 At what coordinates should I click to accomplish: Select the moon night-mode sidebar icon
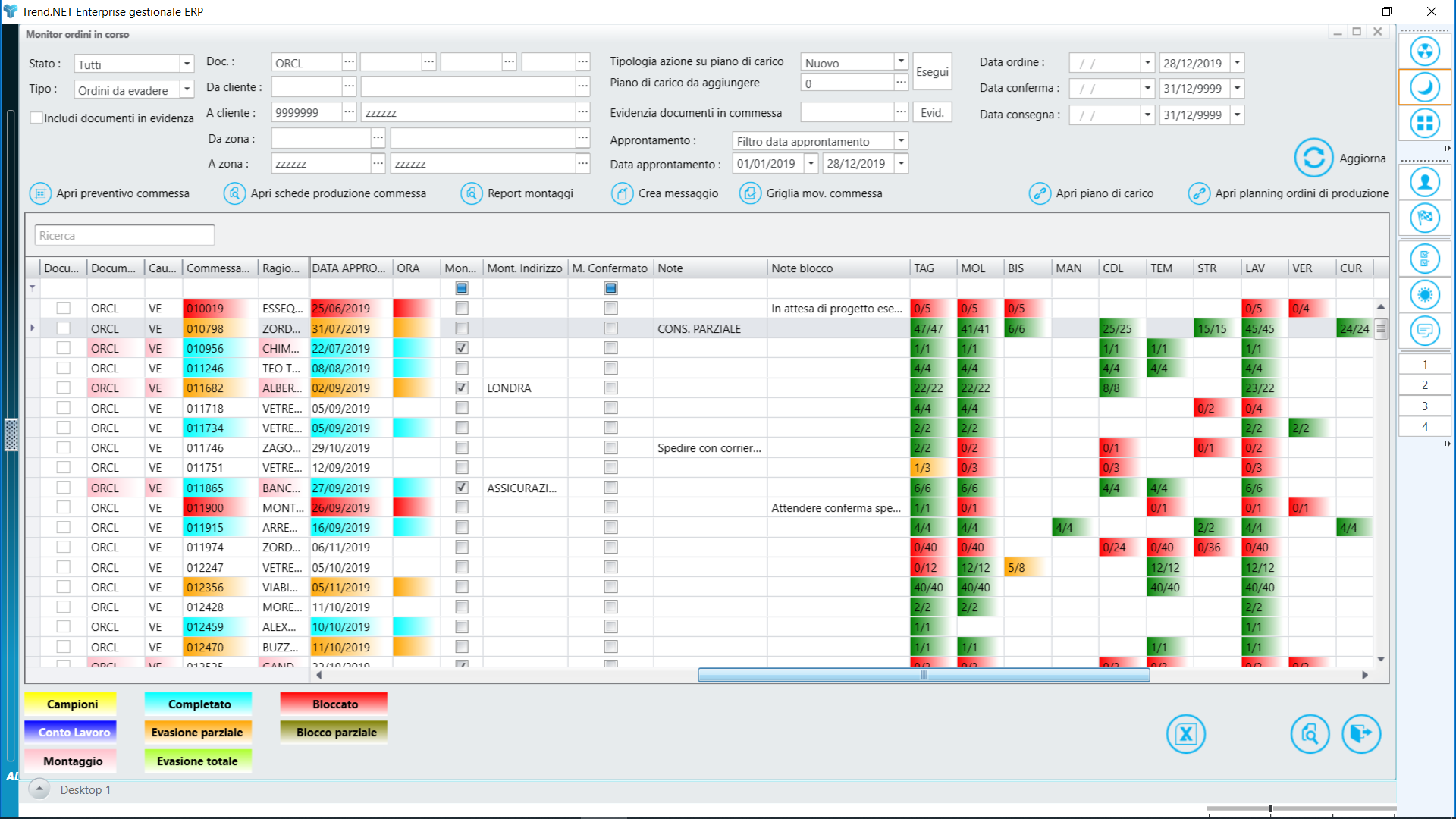coord(1424,87)
